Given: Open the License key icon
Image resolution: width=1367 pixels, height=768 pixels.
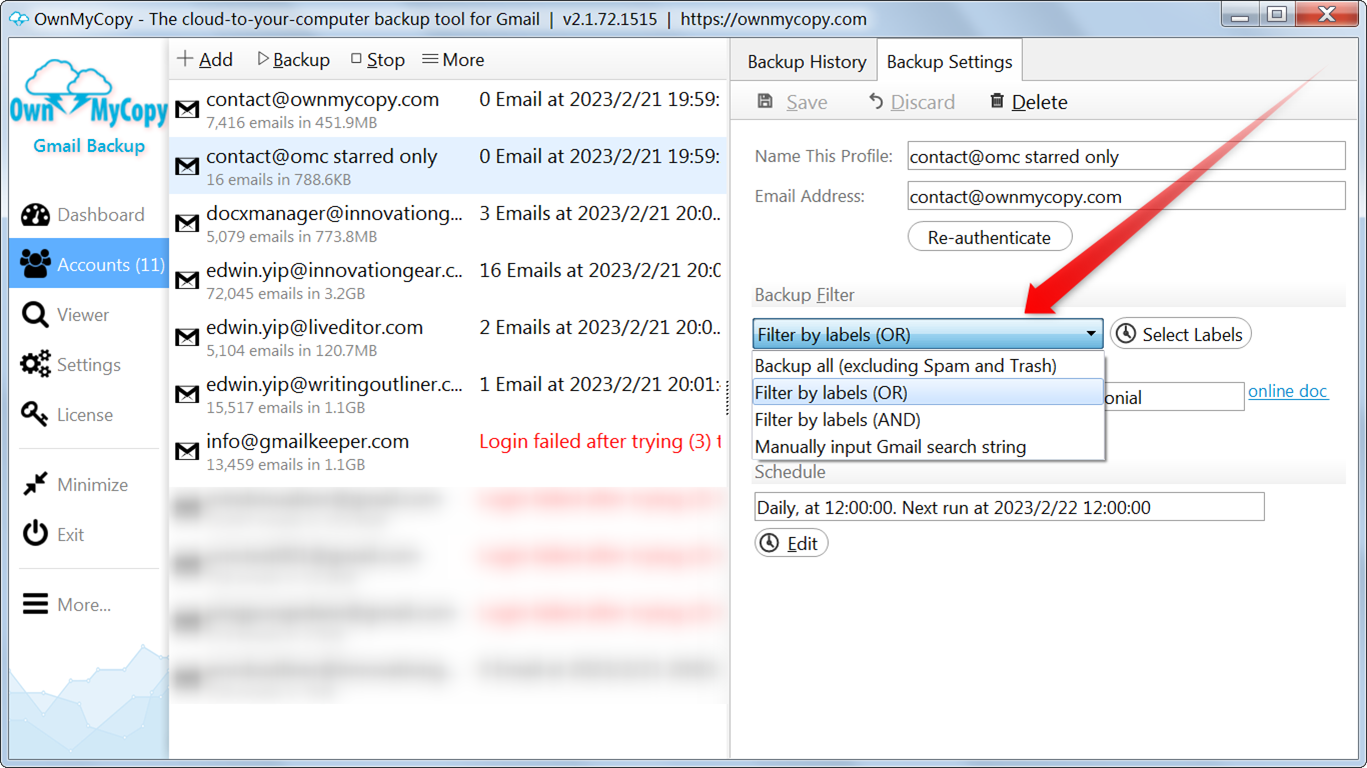Looking at the screenshot, I should [x=35, y=414].
